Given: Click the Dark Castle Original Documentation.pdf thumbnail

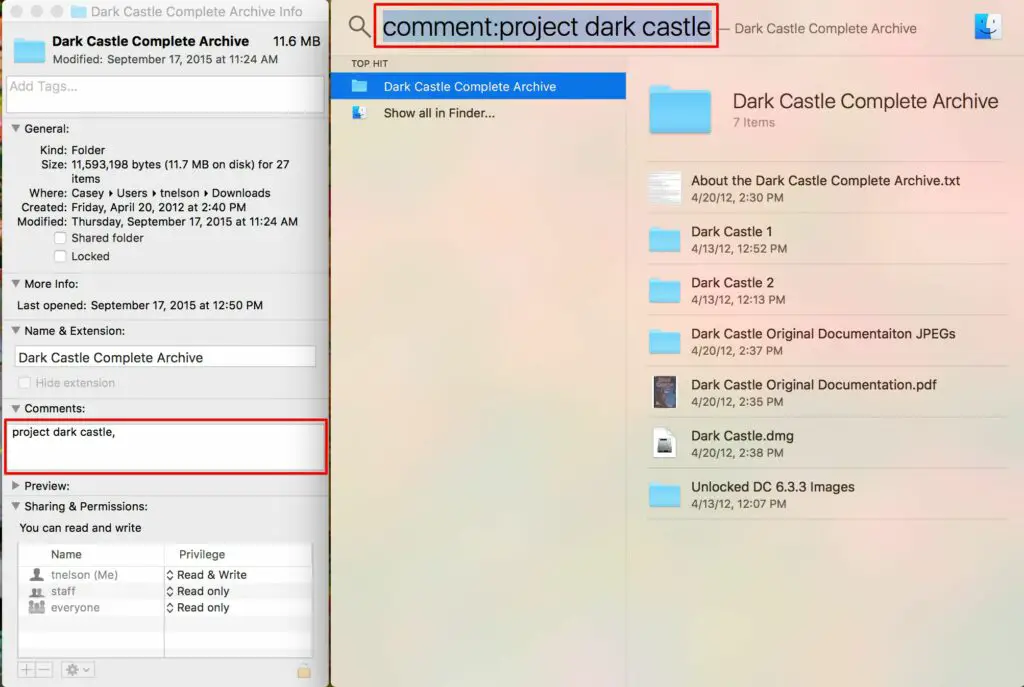Looking at the screenshot, I should 665,392.
